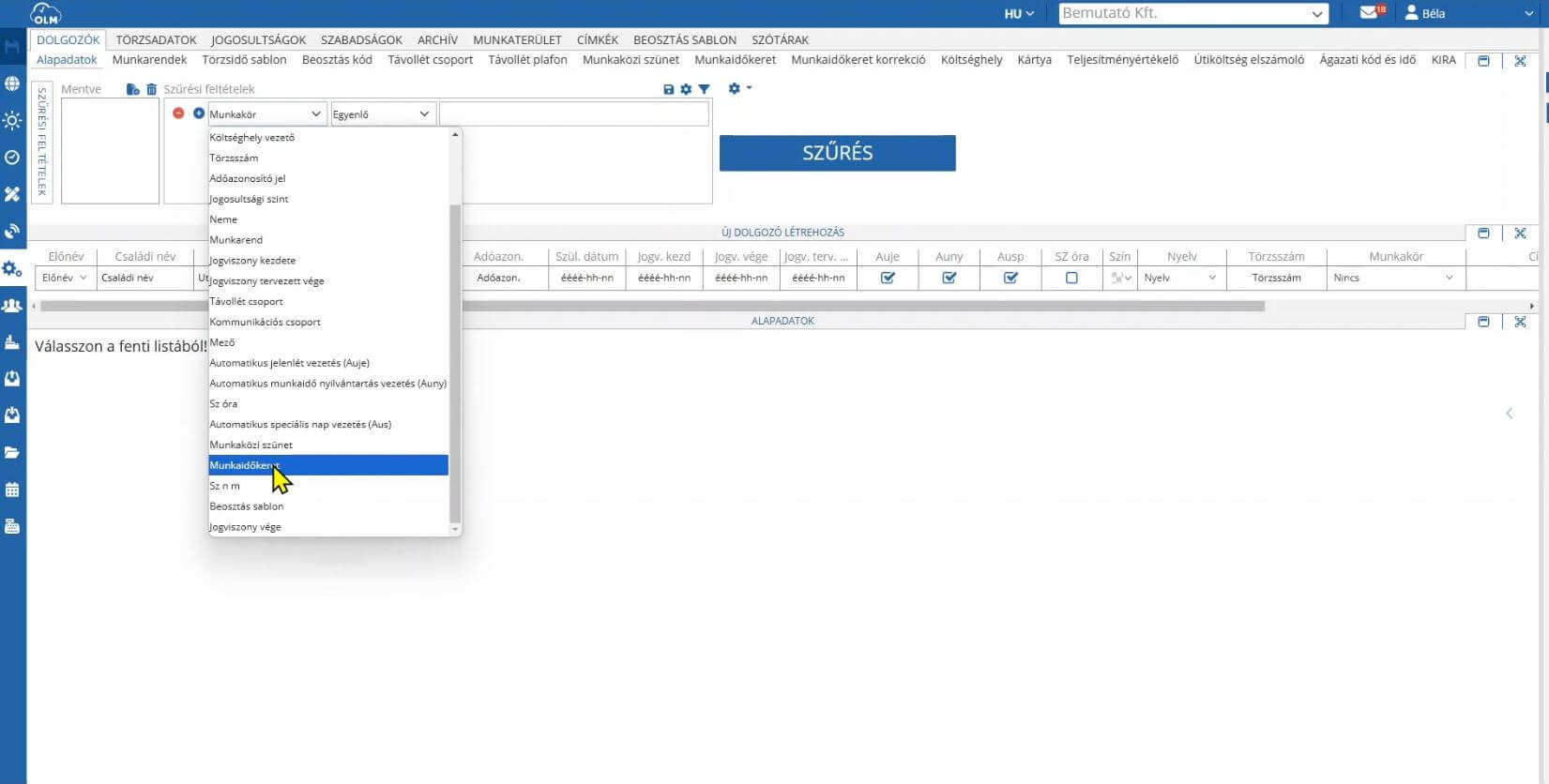Viewport: 1549px width, 784px height.
Task: Add filter condition with blue plus icon
Action: 198,113
